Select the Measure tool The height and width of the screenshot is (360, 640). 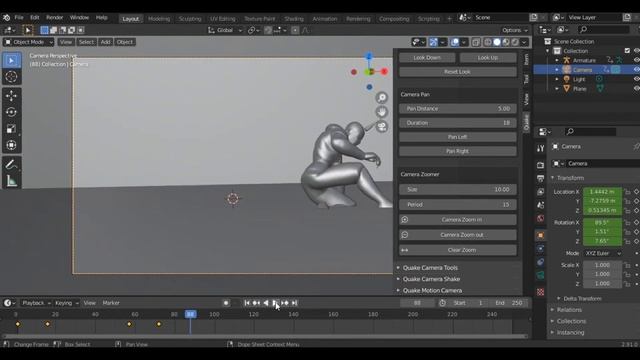point(11,181)
